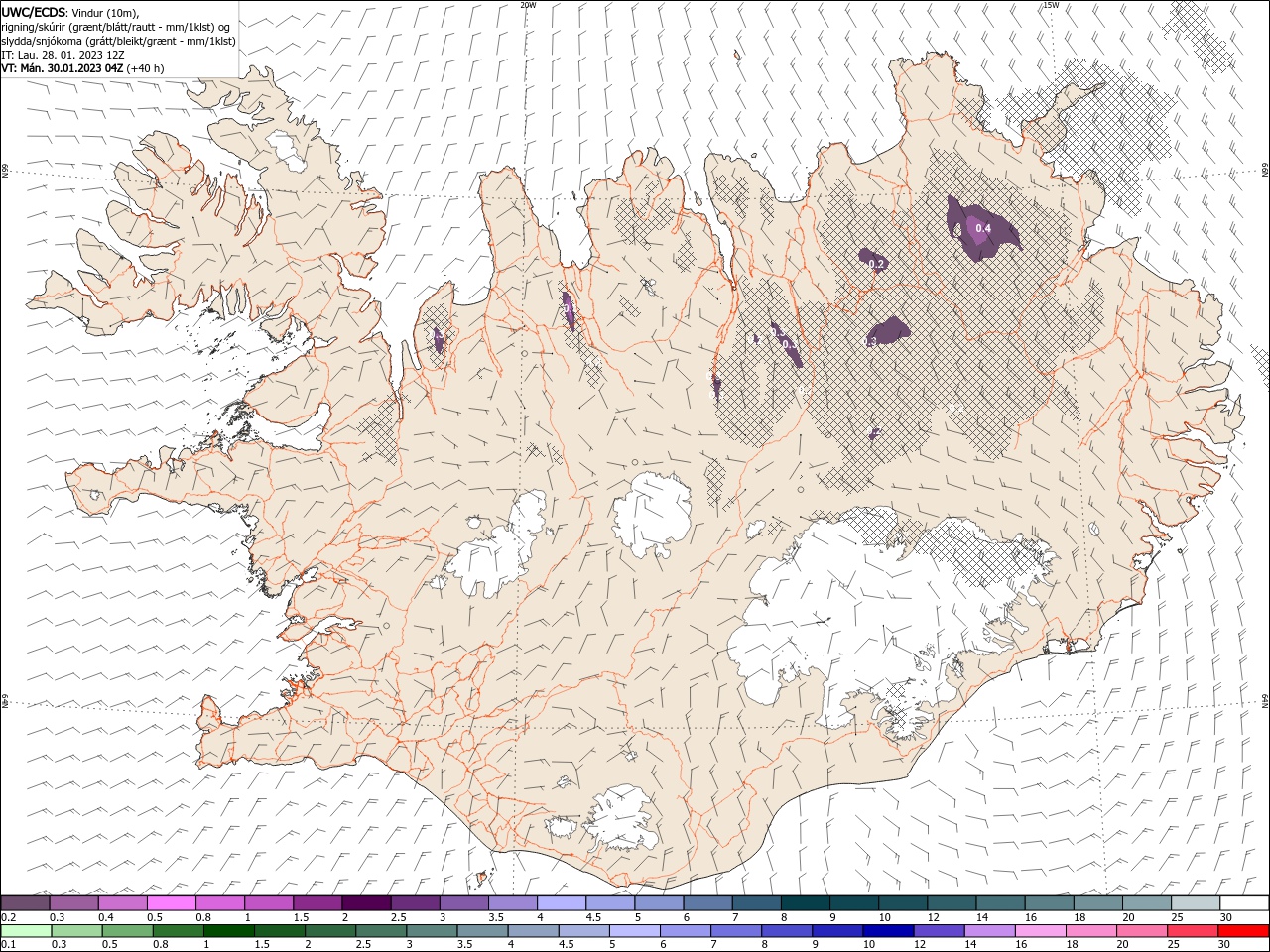1270x952 pixels.
Task: Click the 20W longitude label at the top
Action: (x=528, y=5)
